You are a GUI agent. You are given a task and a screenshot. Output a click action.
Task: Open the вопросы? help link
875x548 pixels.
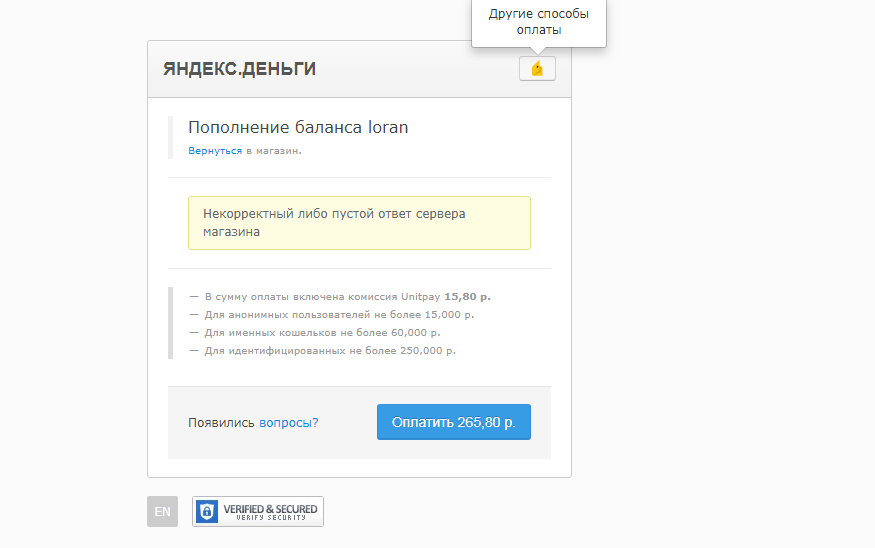point(289,422)
